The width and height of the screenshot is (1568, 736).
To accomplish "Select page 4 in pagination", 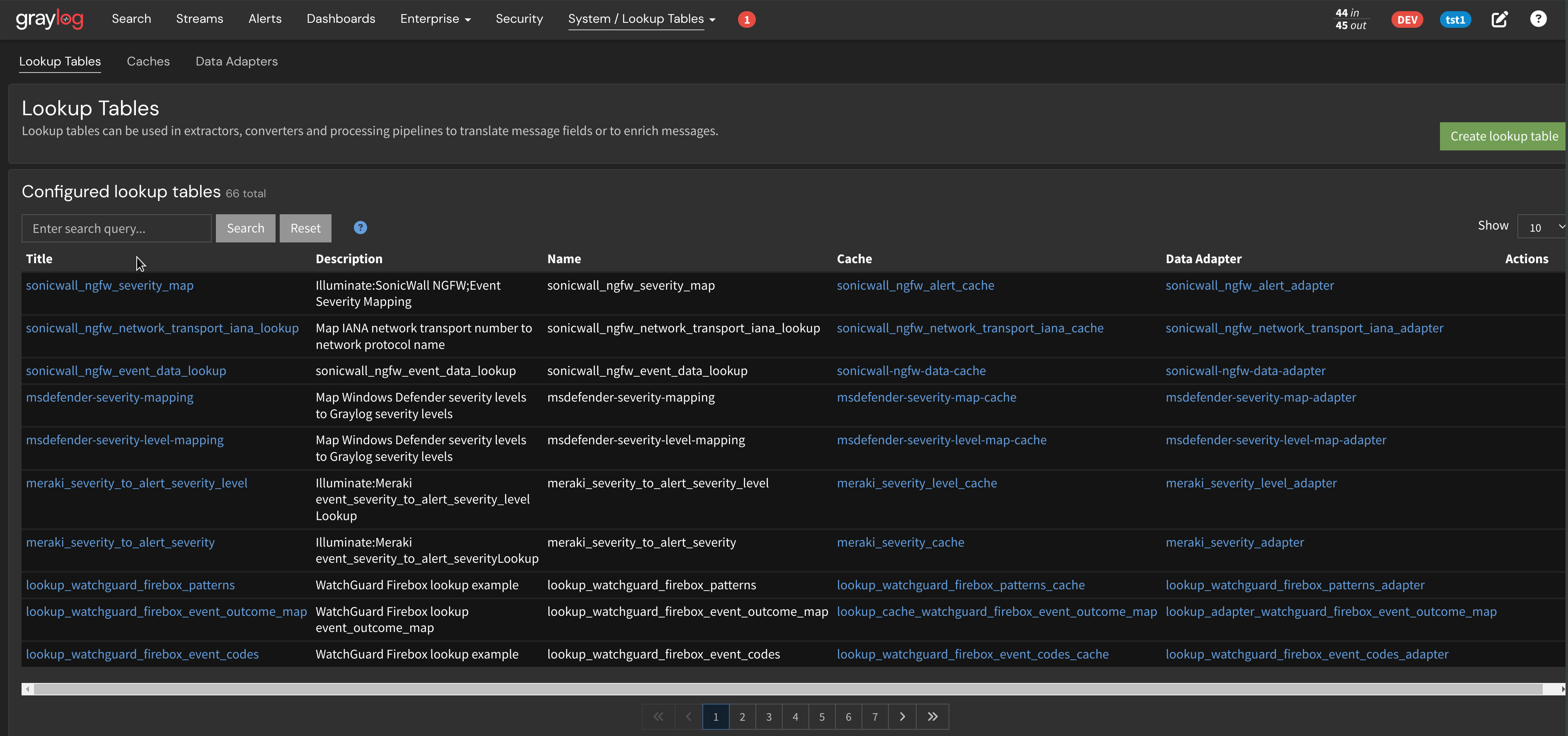I will pyautogui.click(x=795, y=717).
